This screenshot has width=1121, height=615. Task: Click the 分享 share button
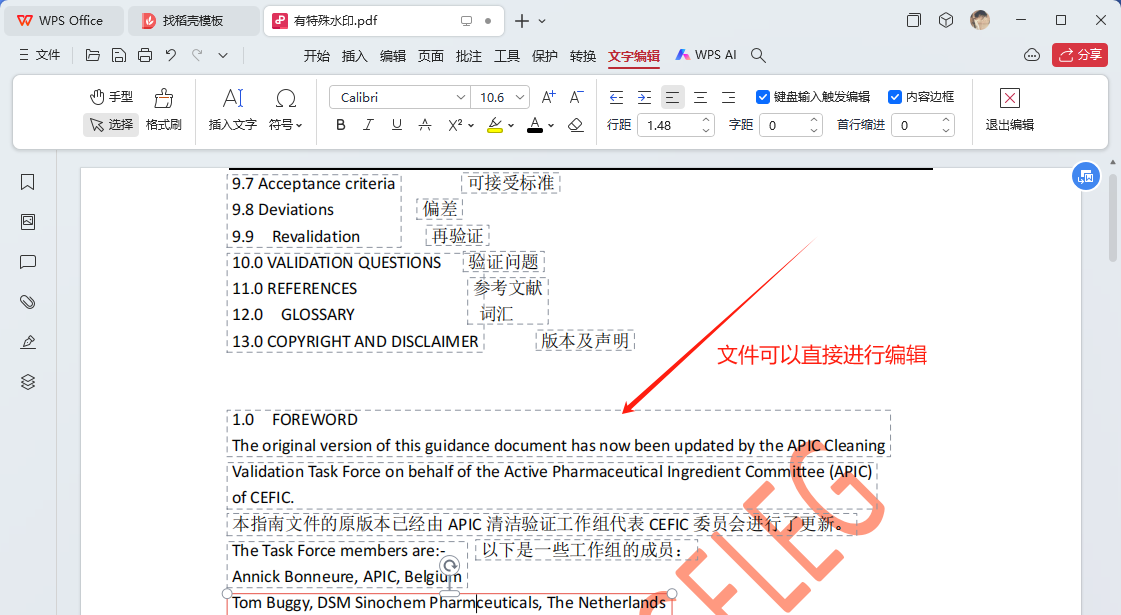[1080, 55]
